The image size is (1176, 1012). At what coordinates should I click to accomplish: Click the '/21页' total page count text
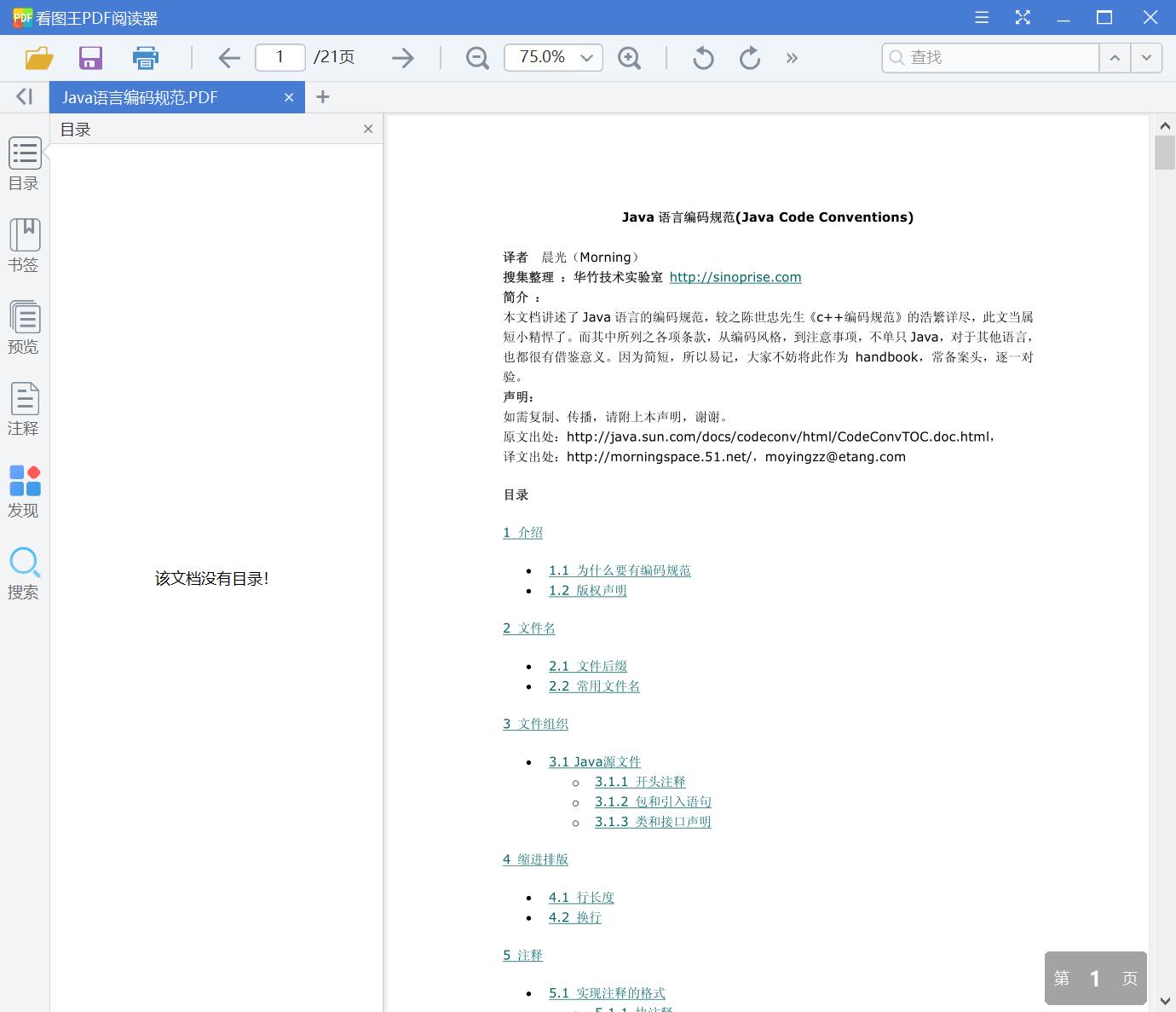pos(334,57)
